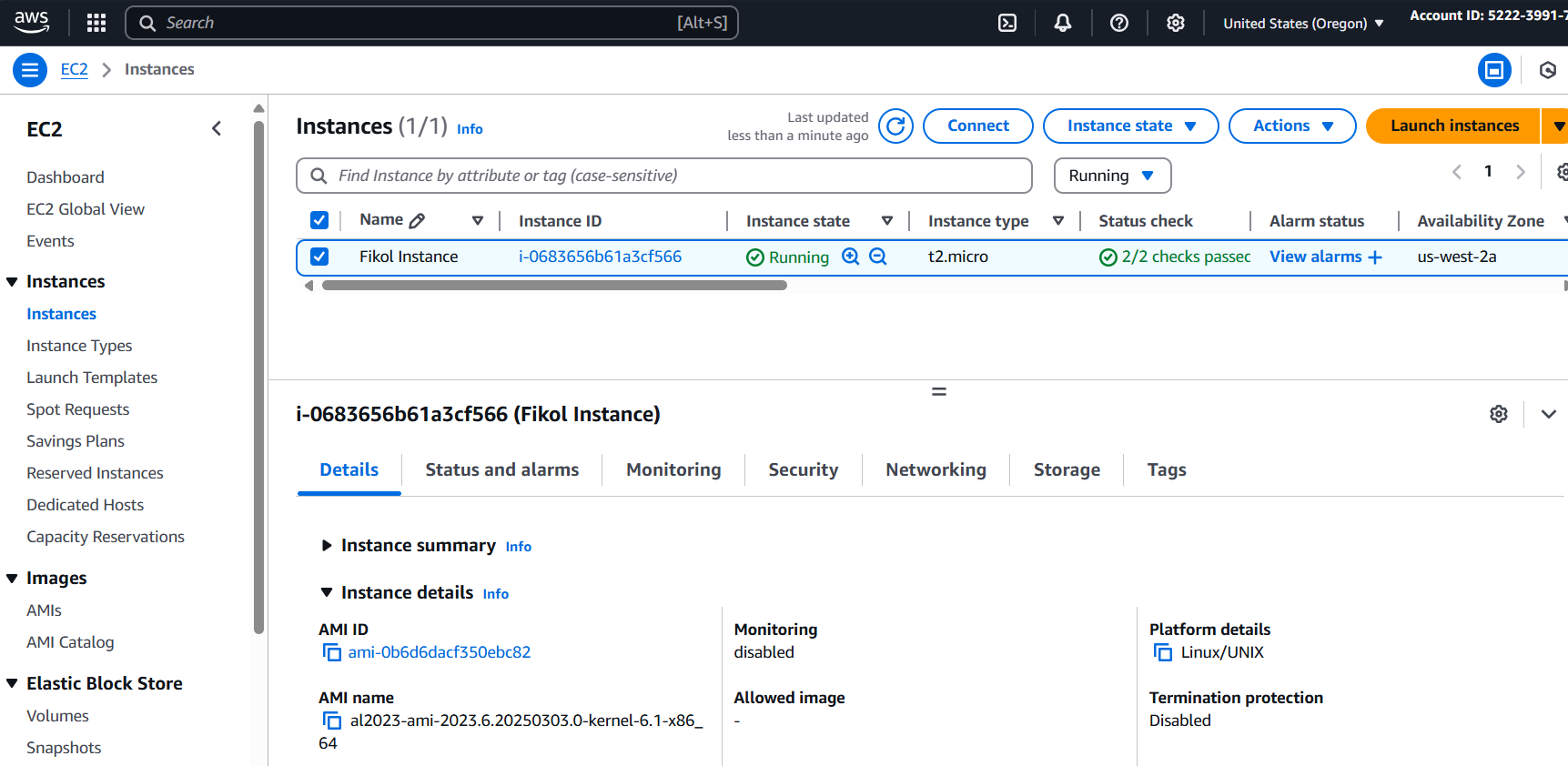Open the services grid menu icon
The image size is (1568, 766).
tap(96, 23)
